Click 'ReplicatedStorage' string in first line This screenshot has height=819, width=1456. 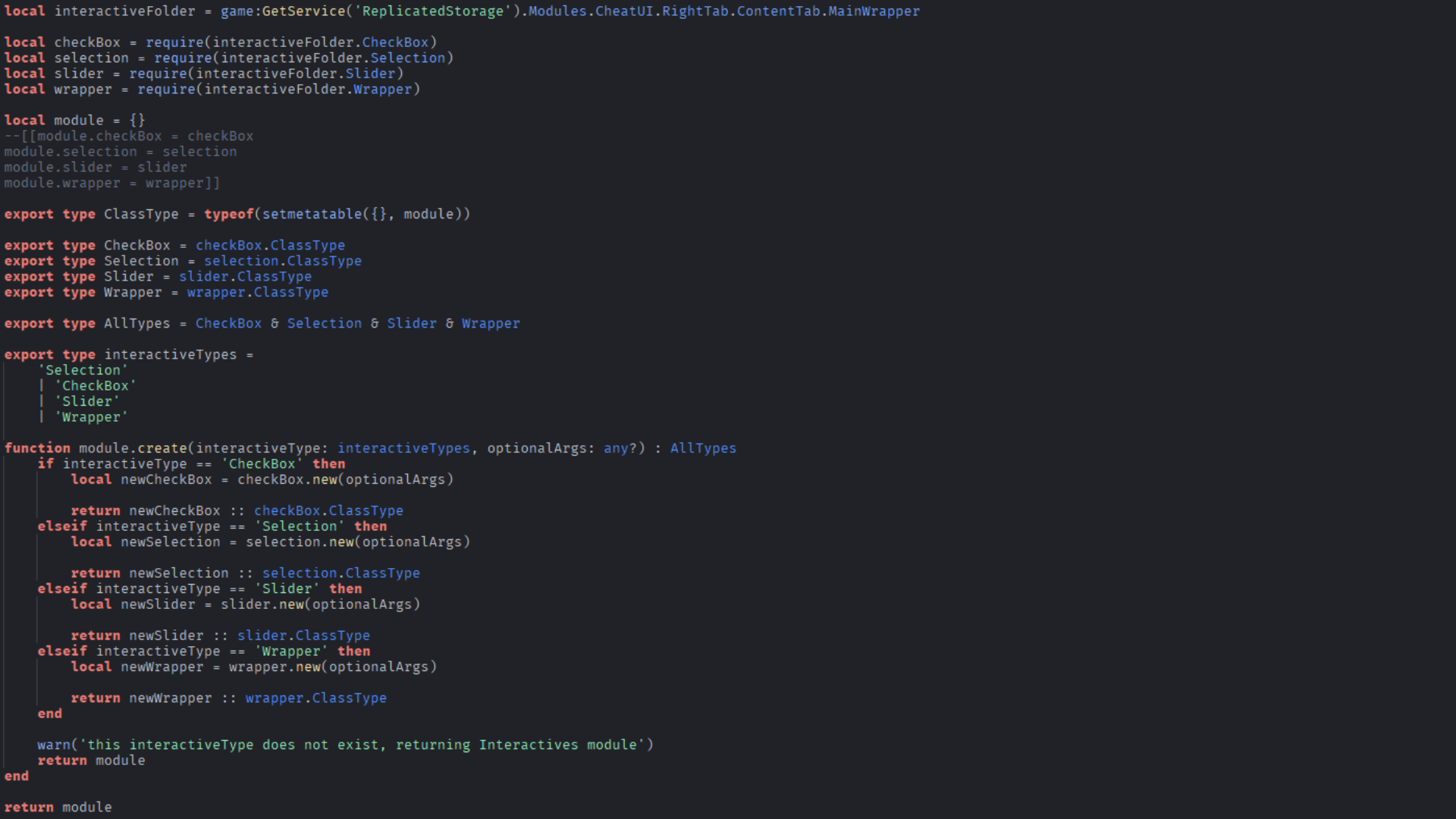[x=432, y=11]
